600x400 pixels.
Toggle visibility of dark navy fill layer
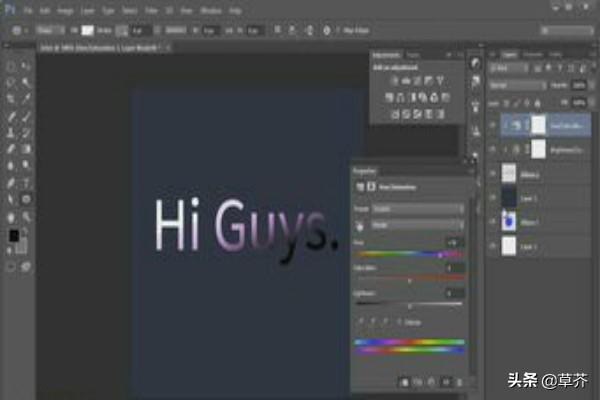[x=493, y=198]
